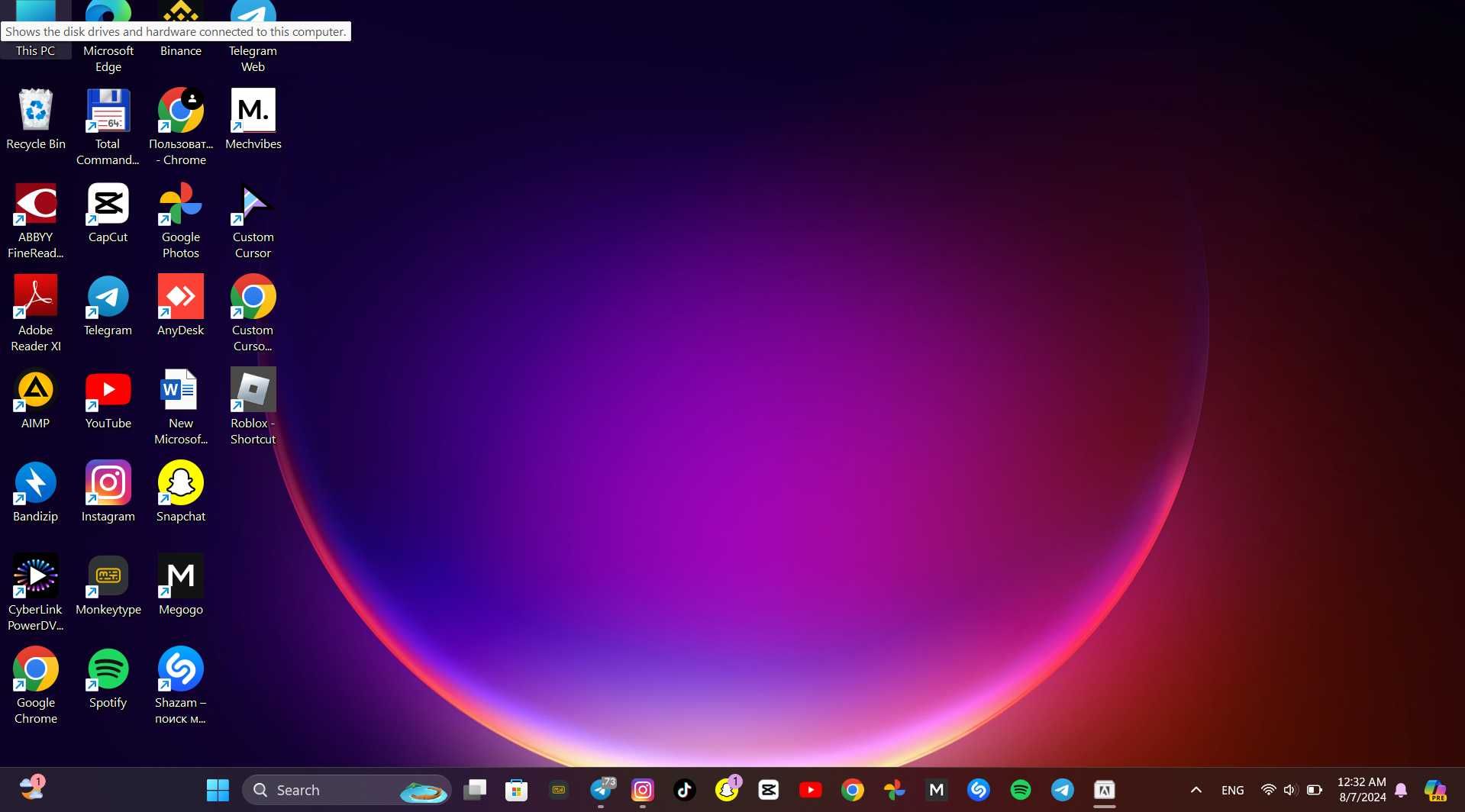Viewport: 1465px width, 812px height.
Task: Select Custom Cursor shortcut with arrow pointer icon
Action: pos(253,220)
